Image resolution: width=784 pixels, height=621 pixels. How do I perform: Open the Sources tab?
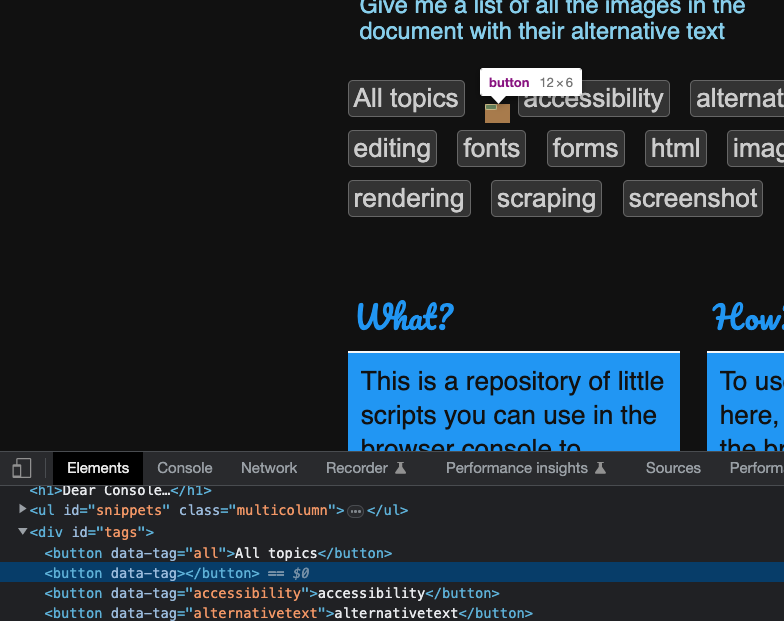pos(673,468)
